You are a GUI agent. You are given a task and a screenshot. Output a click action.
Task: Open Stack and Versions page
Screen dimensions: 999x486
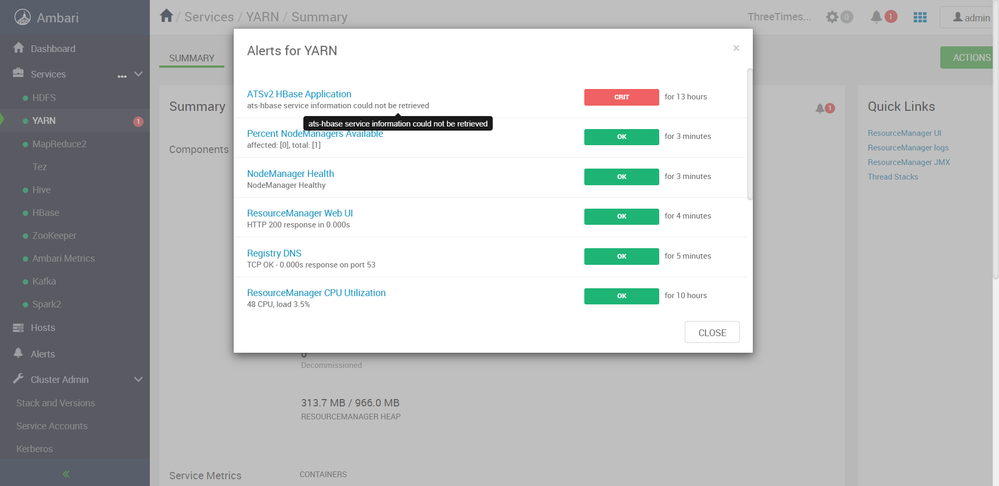click(x=55, y=403)
